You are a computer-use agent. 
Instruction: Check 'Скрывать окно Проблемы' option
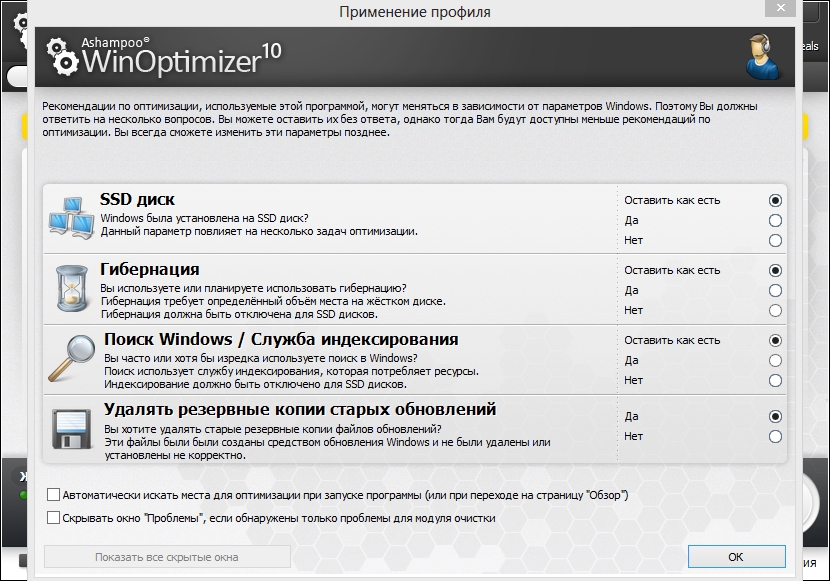coord(53,518)
